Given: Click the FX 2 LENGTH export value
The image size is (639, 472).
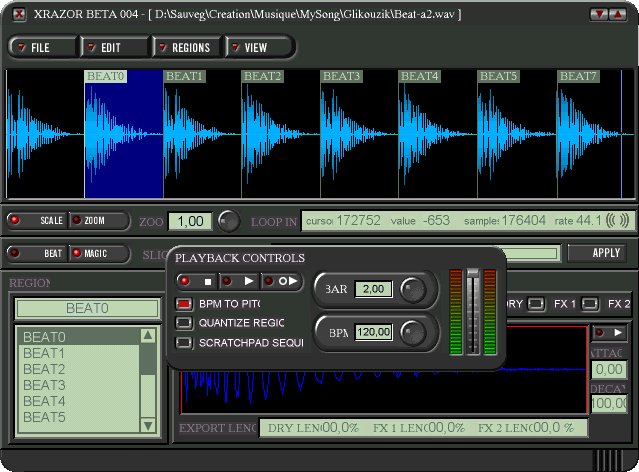Looking at the screenshot, I should click(553, 428).
